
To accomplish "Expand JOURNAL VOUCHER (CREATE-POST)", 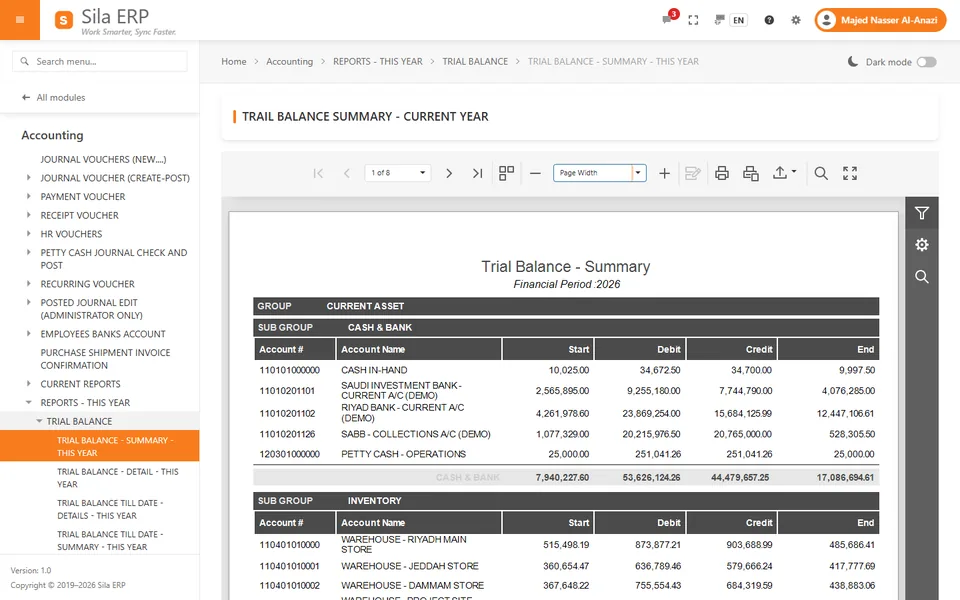I will 29,178.
